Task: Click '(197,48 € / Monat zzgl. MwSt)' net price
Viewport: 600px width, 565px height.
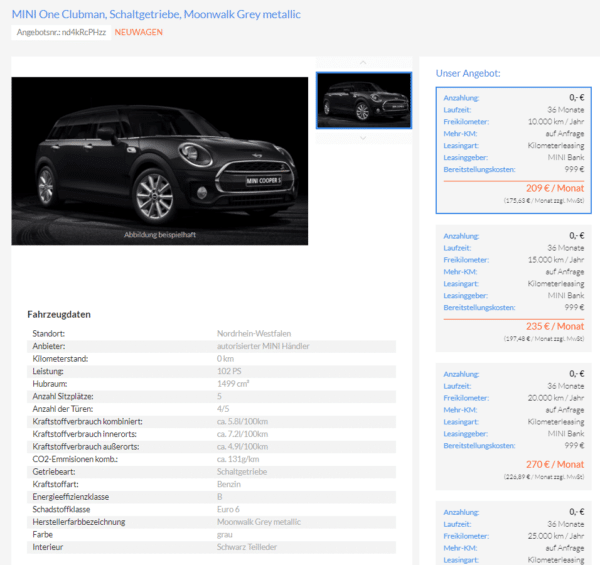Action: [x=544, y=339]
